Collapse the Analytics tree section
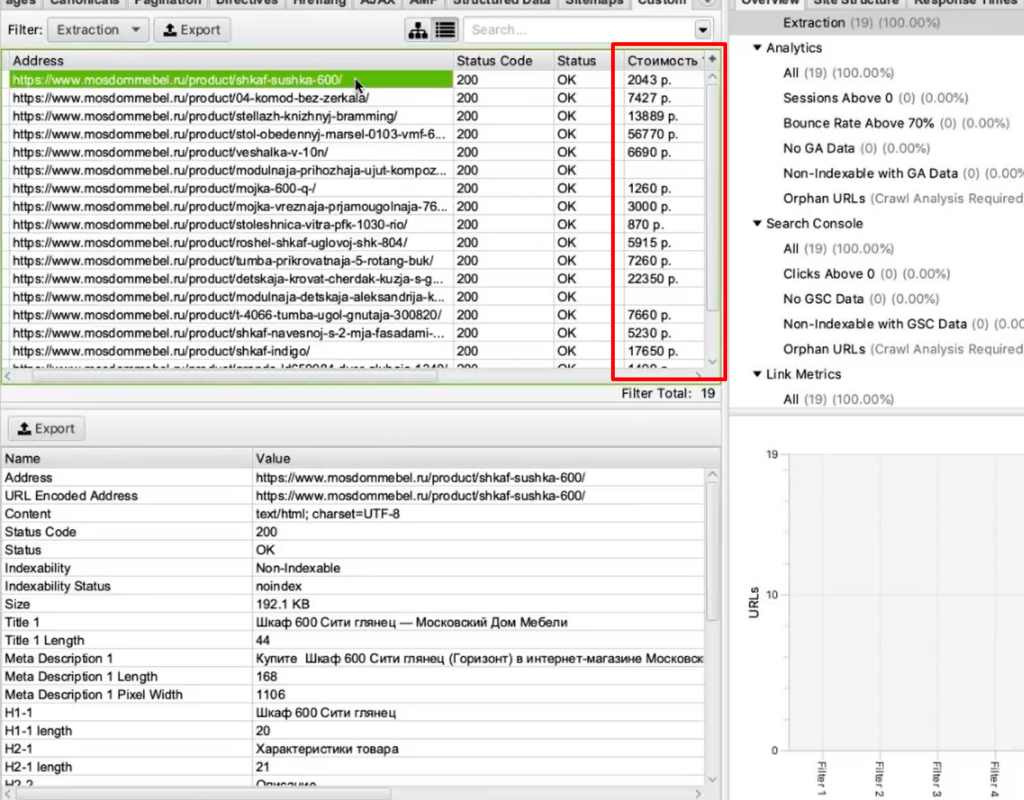The height and width of the screenshot is (800, 1024). [758, 48]
